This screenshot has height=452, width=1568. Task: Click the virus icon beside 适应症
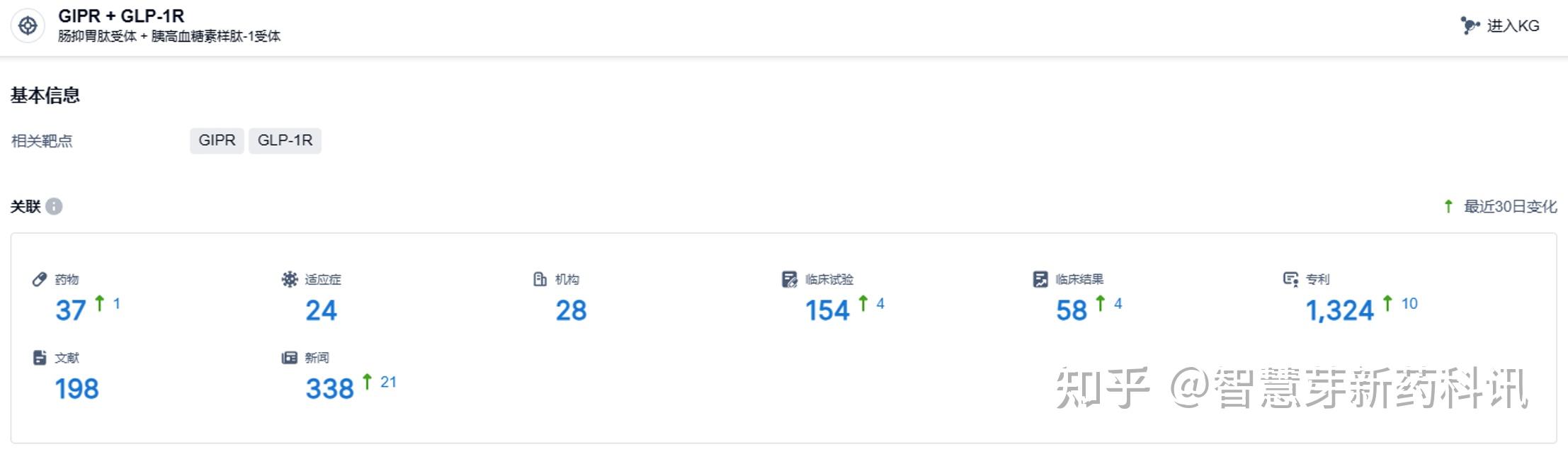(x=289, y=279)
